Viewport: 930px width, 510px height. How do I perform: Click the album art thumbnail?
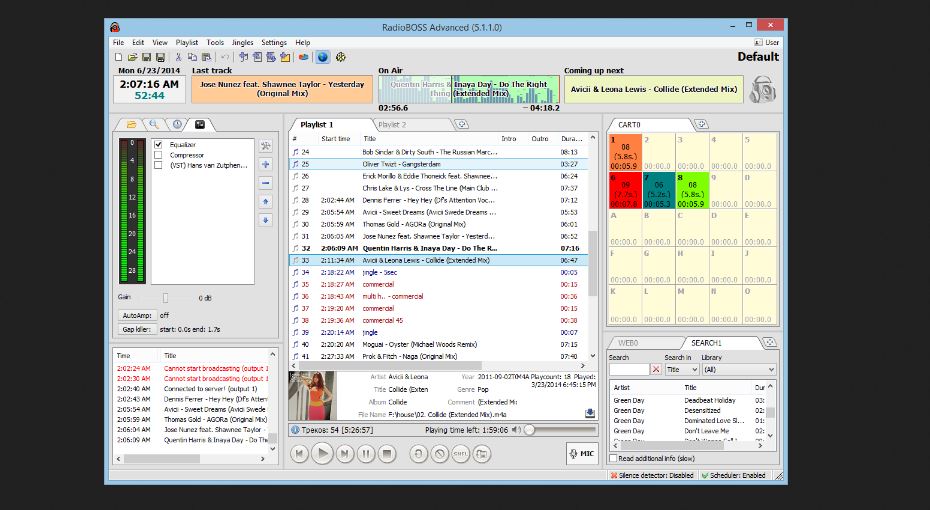(x=312, y=396)
